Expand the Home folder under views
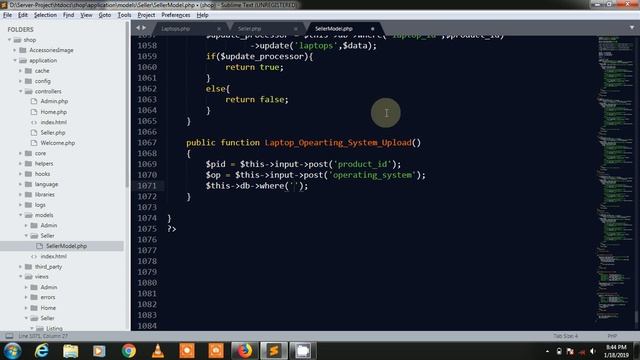Viewport: 640px width, 360px height. (x=26, y=308)
